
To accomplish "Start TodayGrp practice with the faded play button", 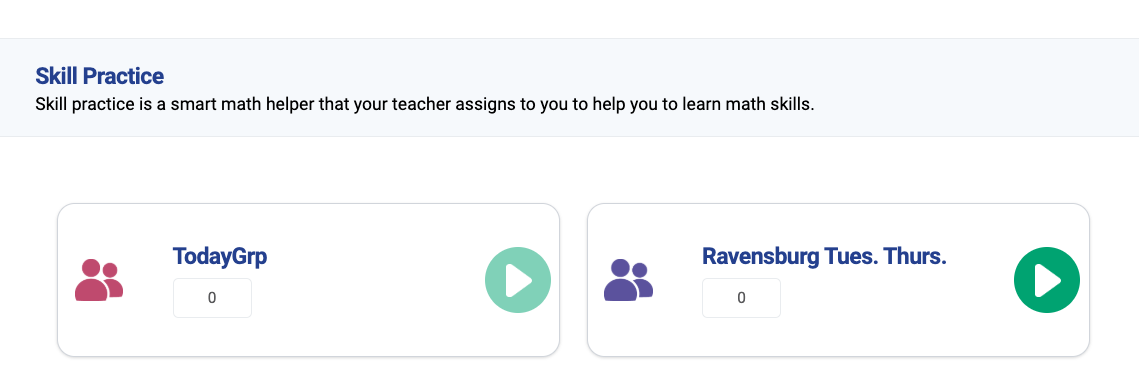I will pyautogui.click(x=518, y=281).
